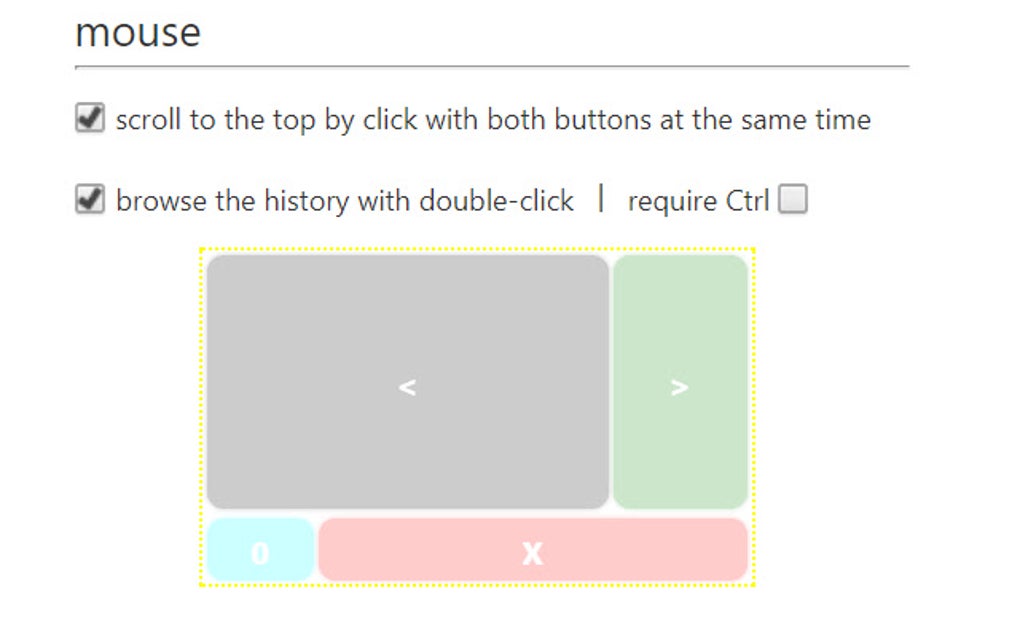Uncheck browse the history with double-click
This screenshot has height=638, width=1020.
pyautogui.click(x=90, y=200)
